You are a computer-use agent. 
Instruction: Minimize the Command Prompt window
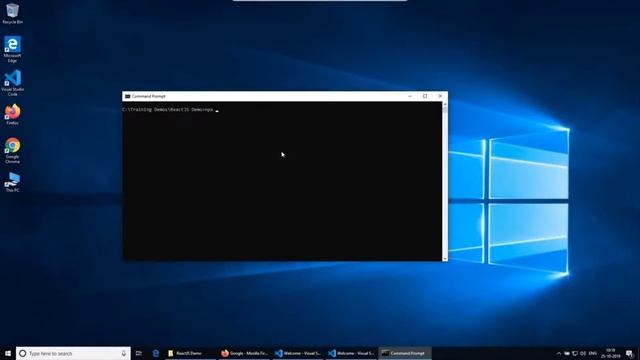pyautogui.click(x=410, y=96)
